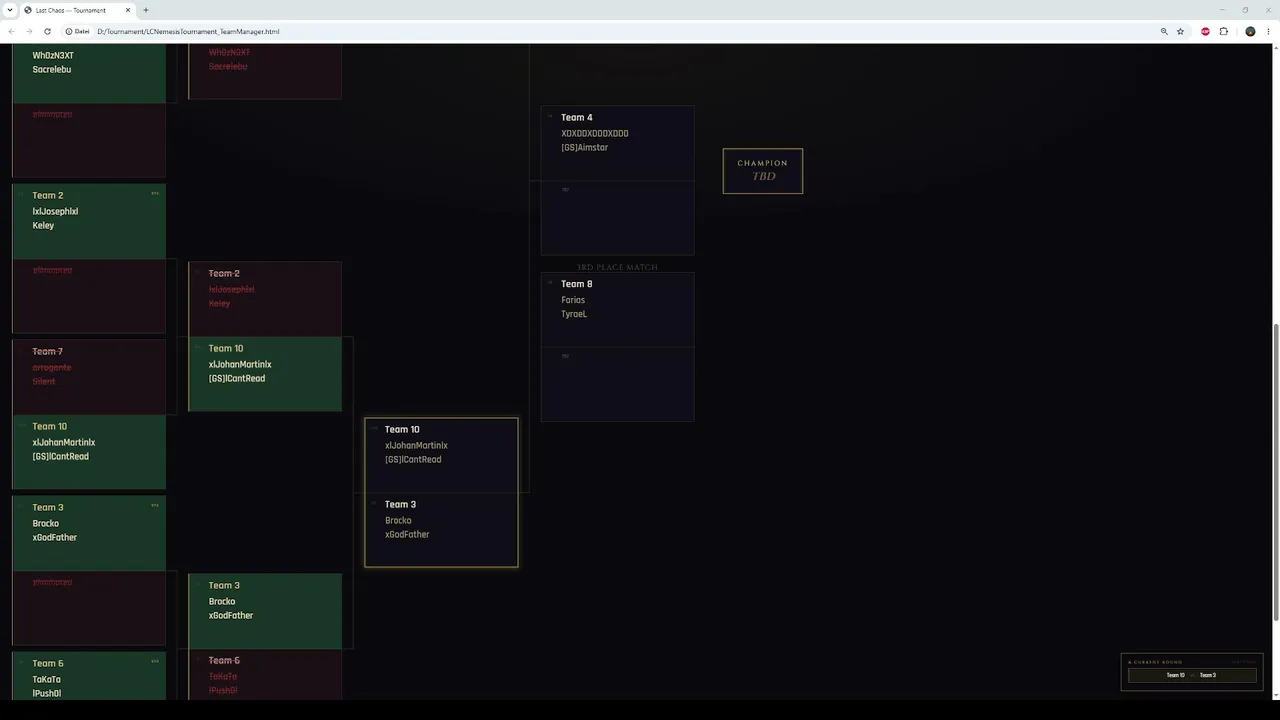Open the red adblock extension icon
This screenshot has height=720, width=1280.
click(x=1205, y=31)
